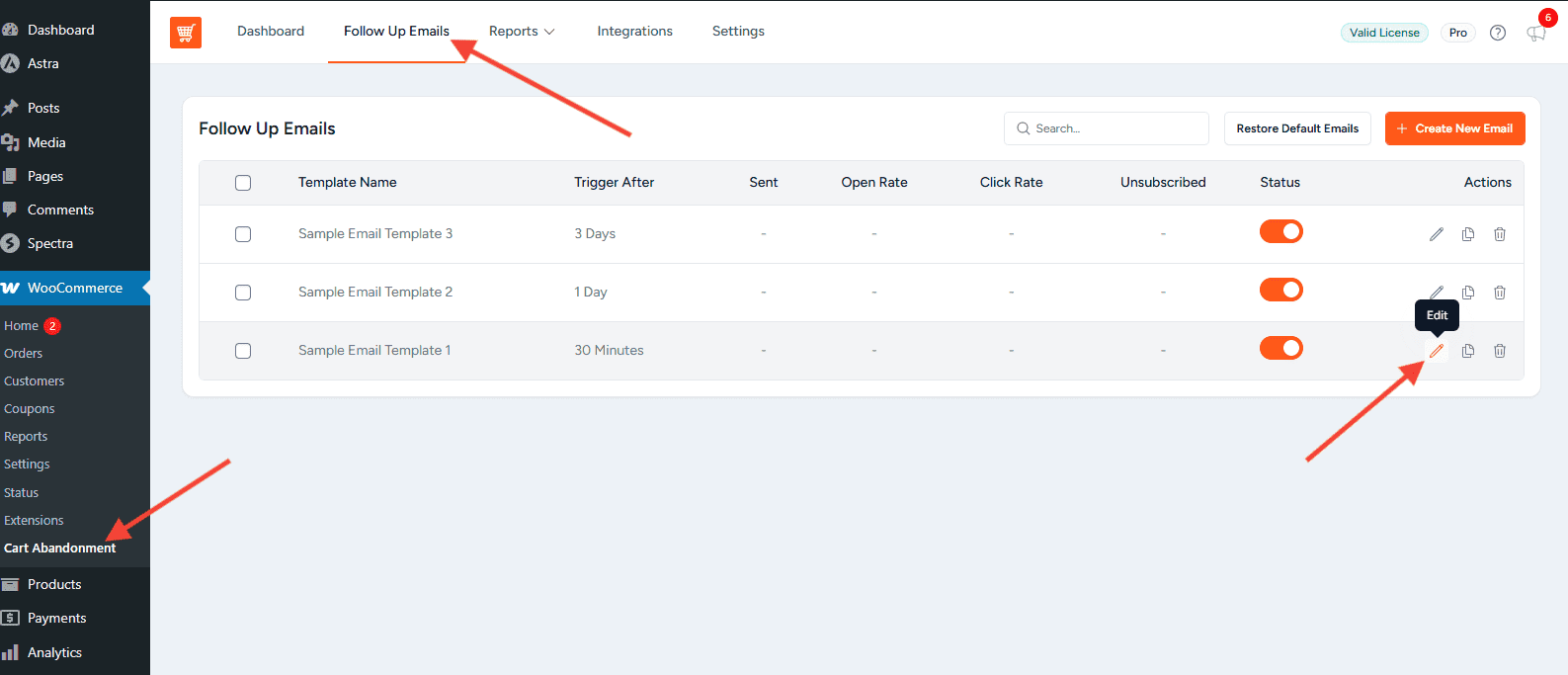The image size is (1568, 675).
Task: Switch to the Integrations tab
Action: pyautogui.click(x=634, y=32)
